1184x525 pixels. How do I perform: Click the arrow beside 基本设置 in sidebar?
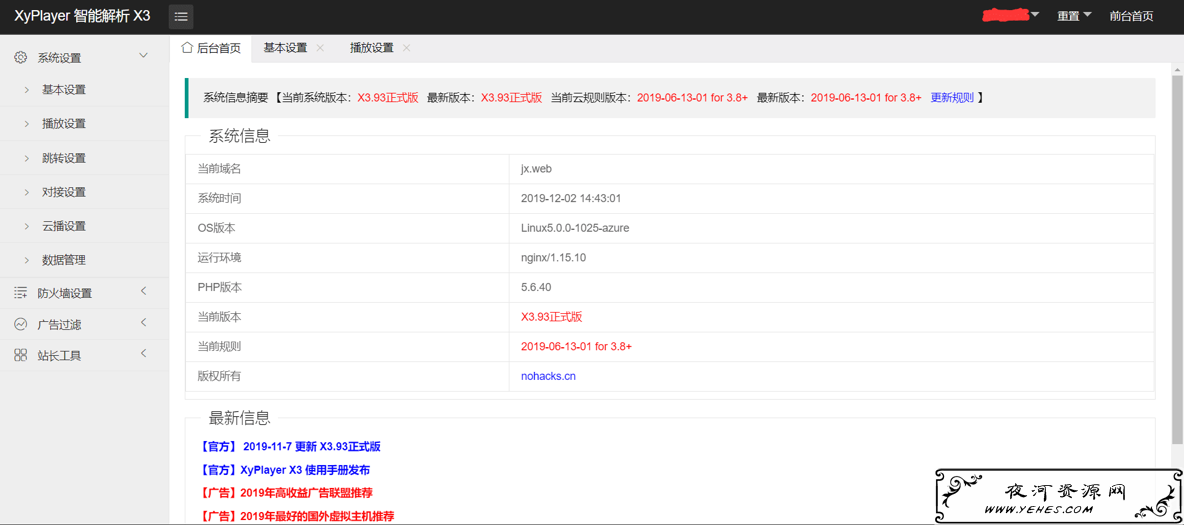(26, 90)
